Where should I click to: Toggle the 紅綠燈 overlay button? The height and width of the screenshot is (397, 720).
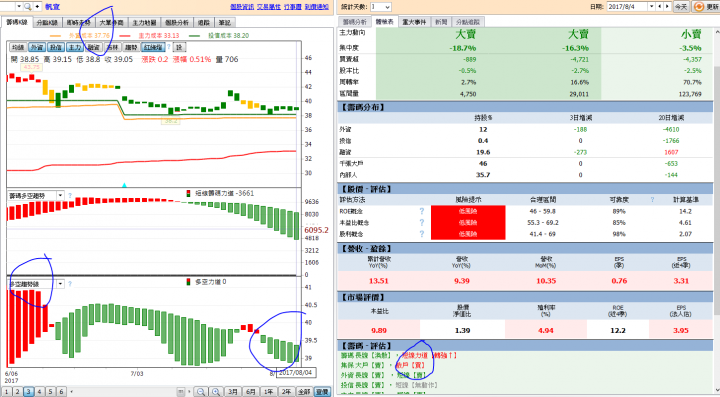coord(153,47)
